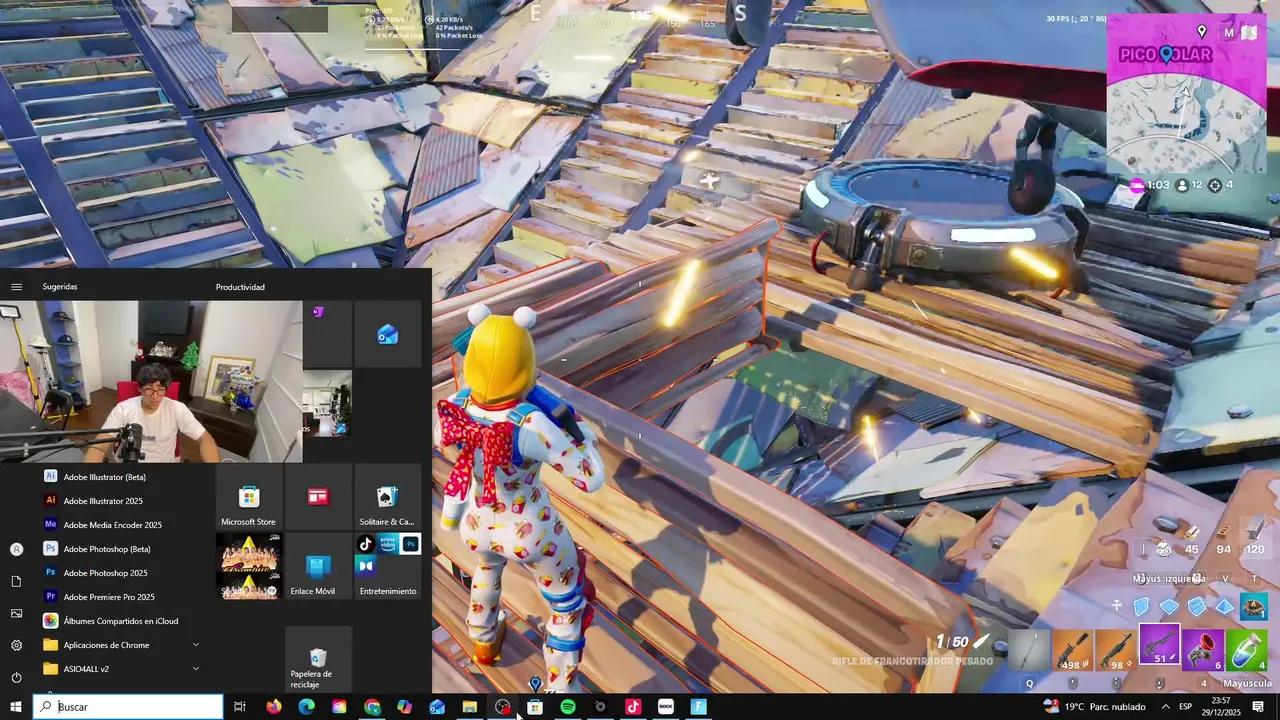Open the Entretenimiento tile group

coord(387,566)
